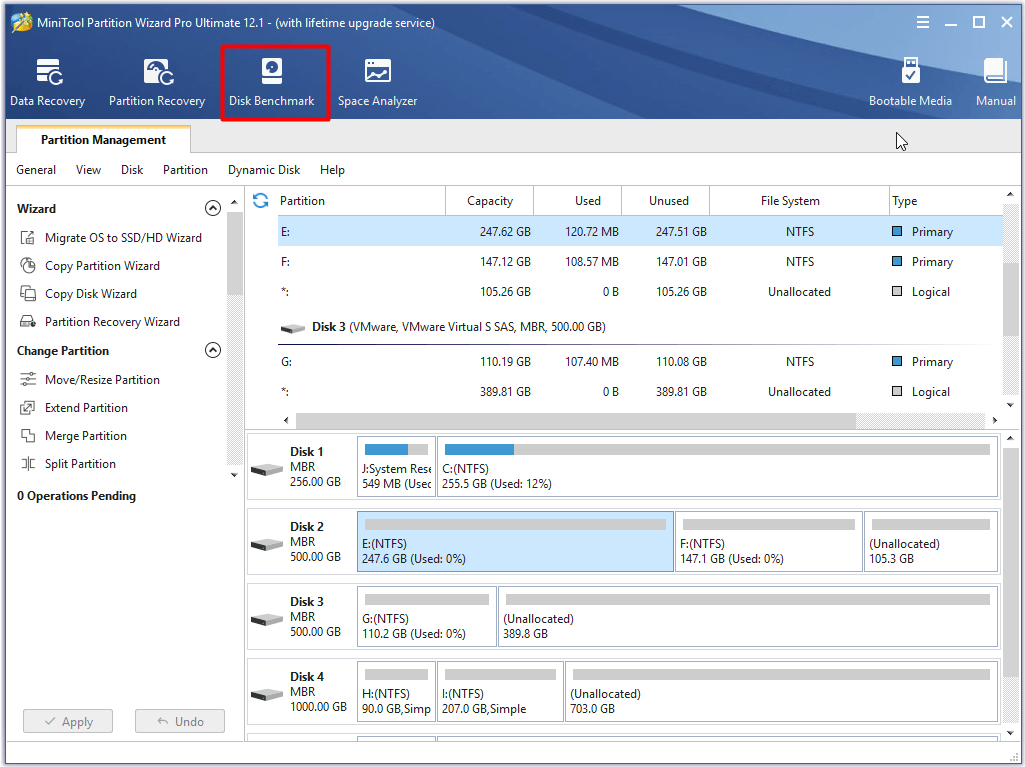This screenshot has height=767, width=1025.
Task: Launch Copy Partition Wizard
Action: point(90,266)
